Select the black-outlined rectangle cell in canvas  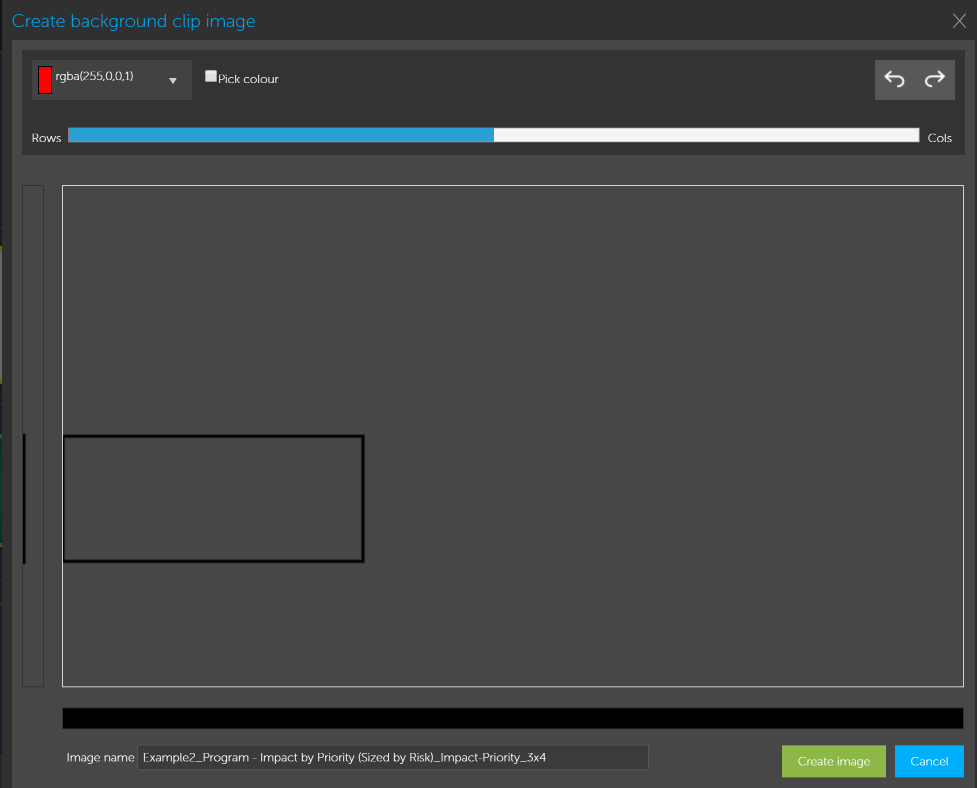(214, 498)
